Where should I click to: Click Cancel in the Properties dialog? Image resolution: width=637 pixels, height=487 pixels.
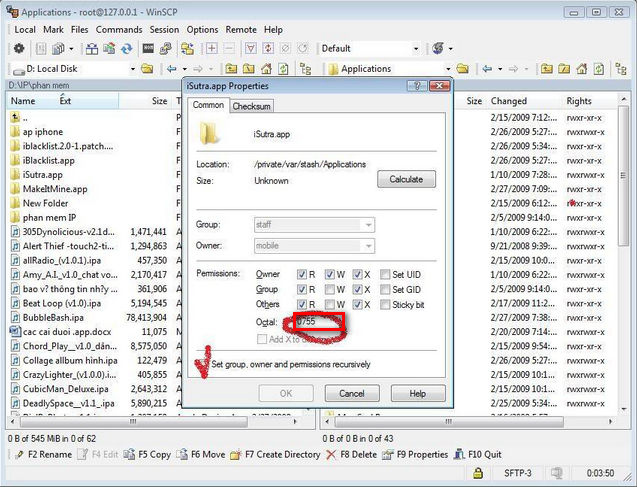352,393
